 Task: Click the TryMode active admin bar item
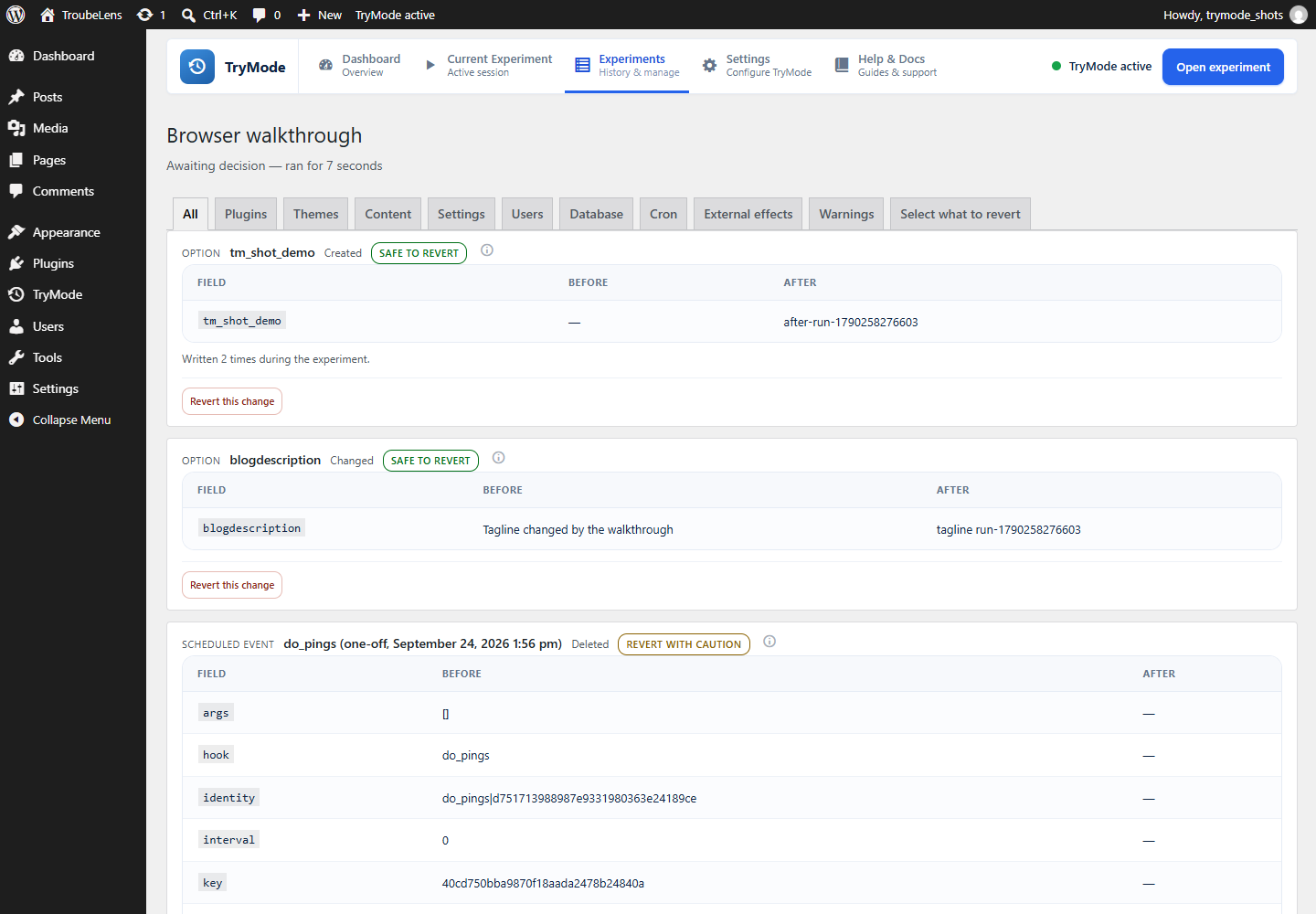[395, 15]
